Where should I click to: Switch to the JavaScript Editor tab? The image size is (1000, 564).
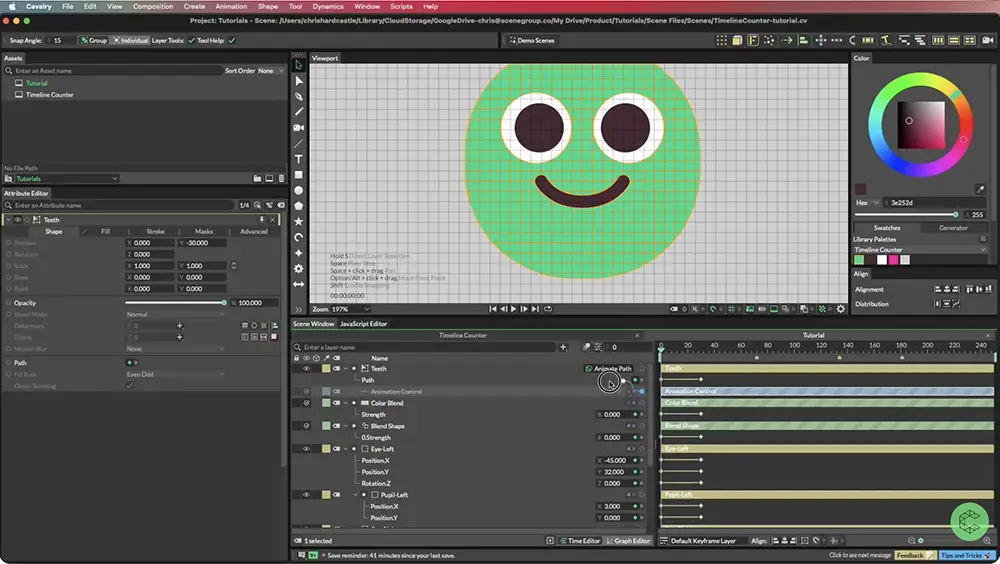(364, 323)
